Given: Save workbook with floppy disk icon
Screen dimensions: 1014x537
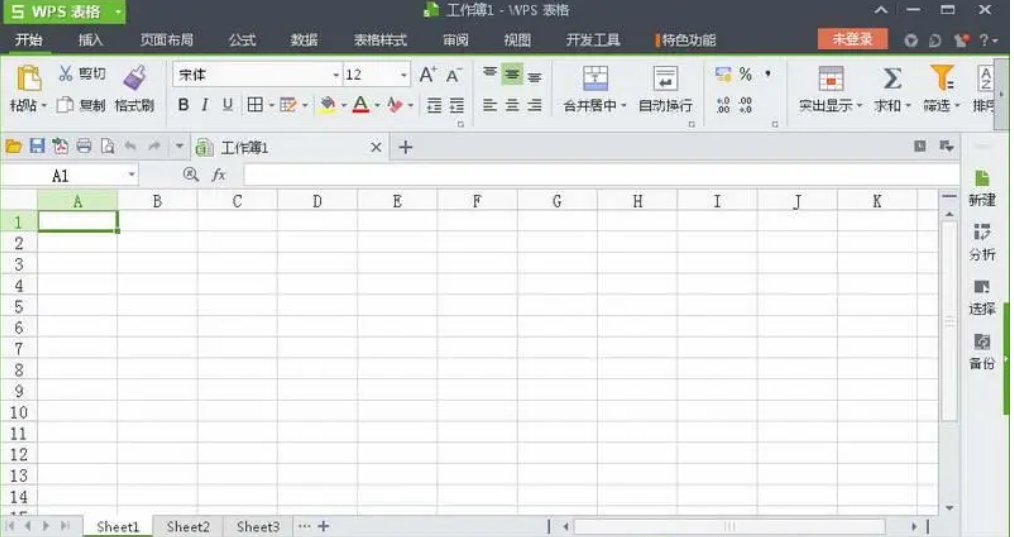Looking at the screenshot, I should point(38,146).
